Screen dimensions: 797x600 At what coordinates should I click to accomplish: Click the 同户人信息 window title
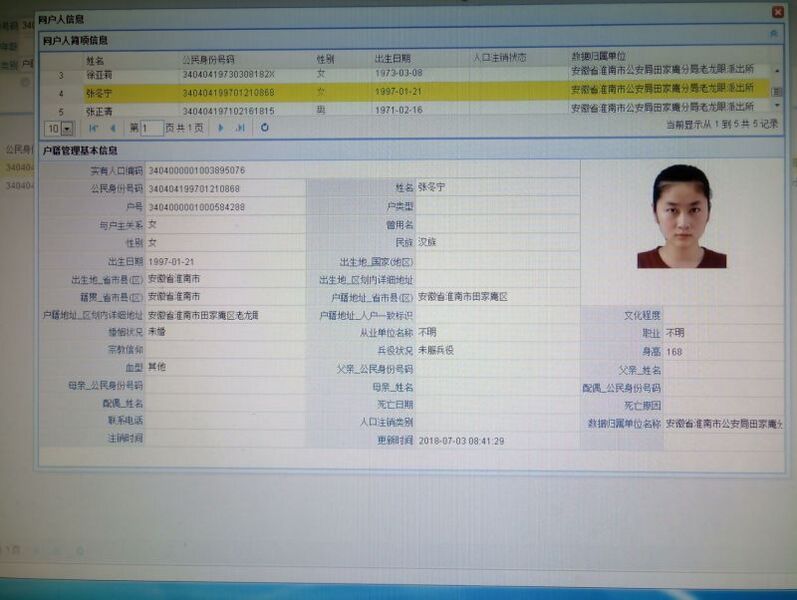click(x=60, y=20)
